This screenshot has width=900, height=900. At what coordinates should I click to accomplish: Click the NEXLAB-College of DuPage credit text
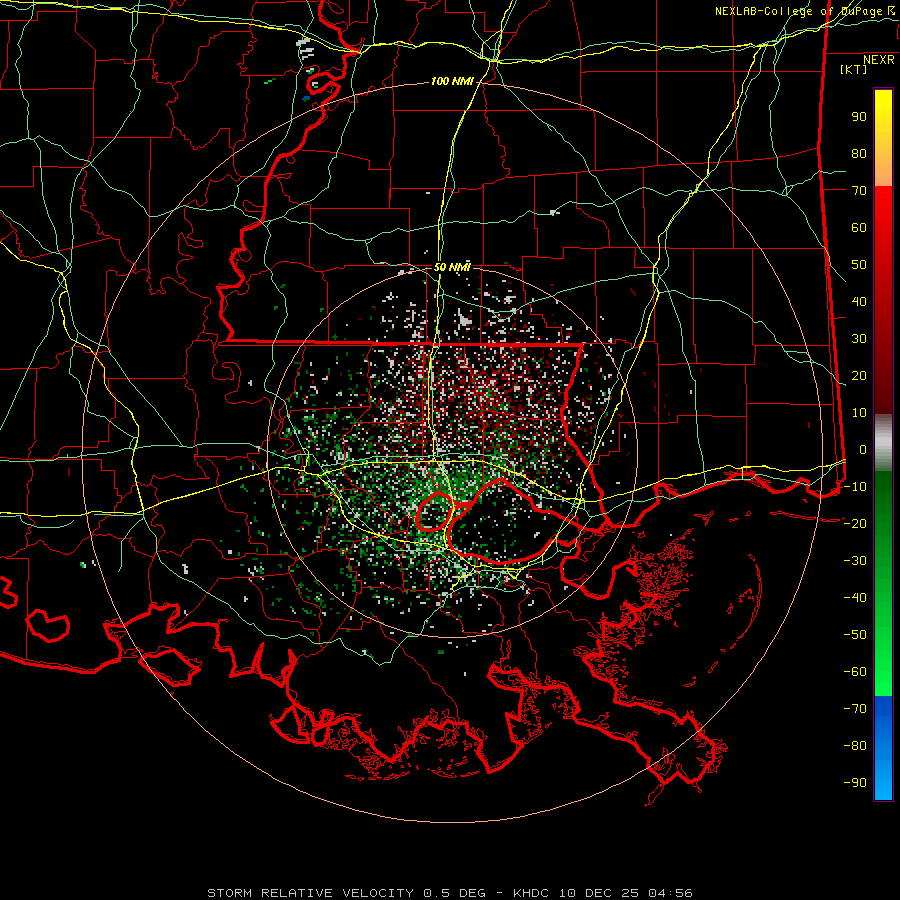(804, 11)
